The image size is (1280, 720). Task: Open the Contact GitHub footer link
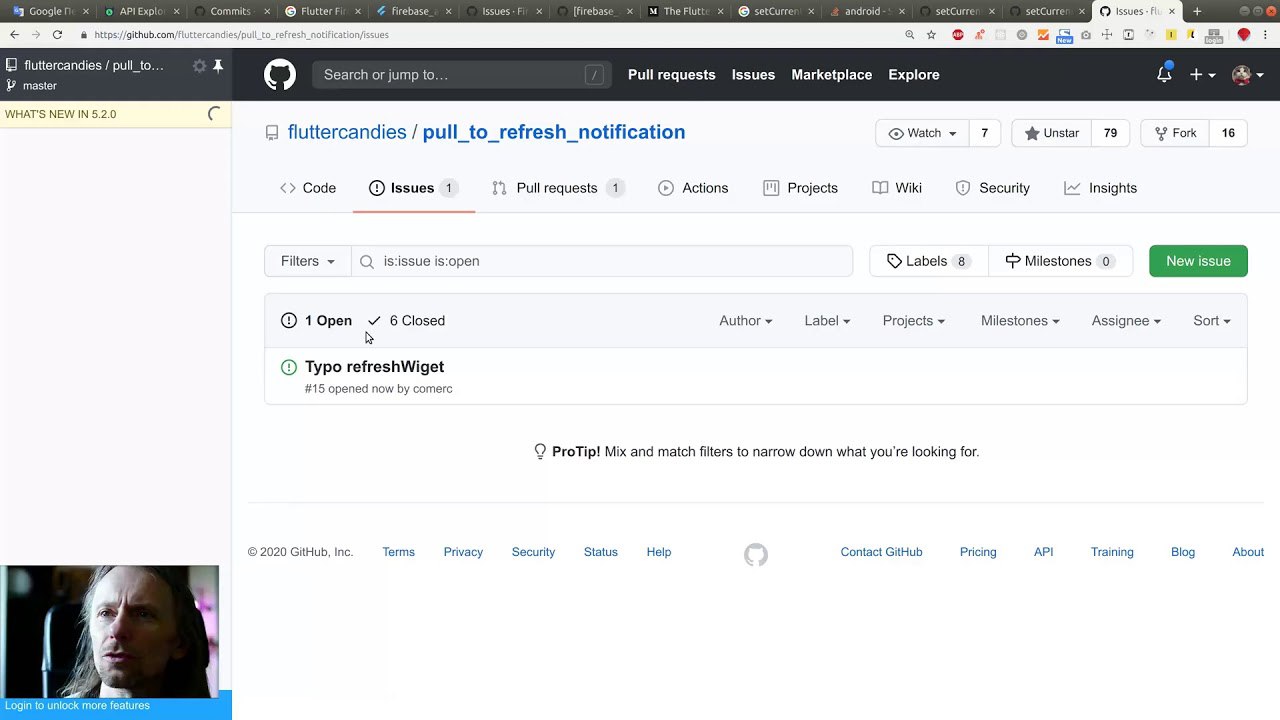tap(881, 552)
